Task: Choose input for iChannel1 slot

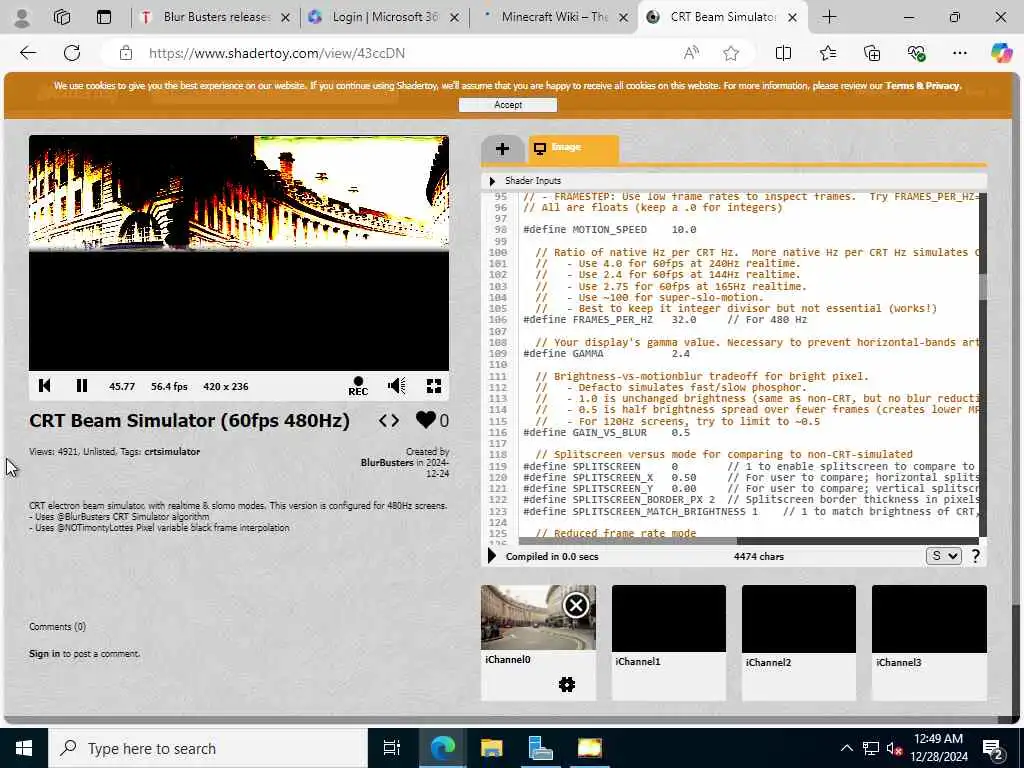Action: [x=669, y=618]
